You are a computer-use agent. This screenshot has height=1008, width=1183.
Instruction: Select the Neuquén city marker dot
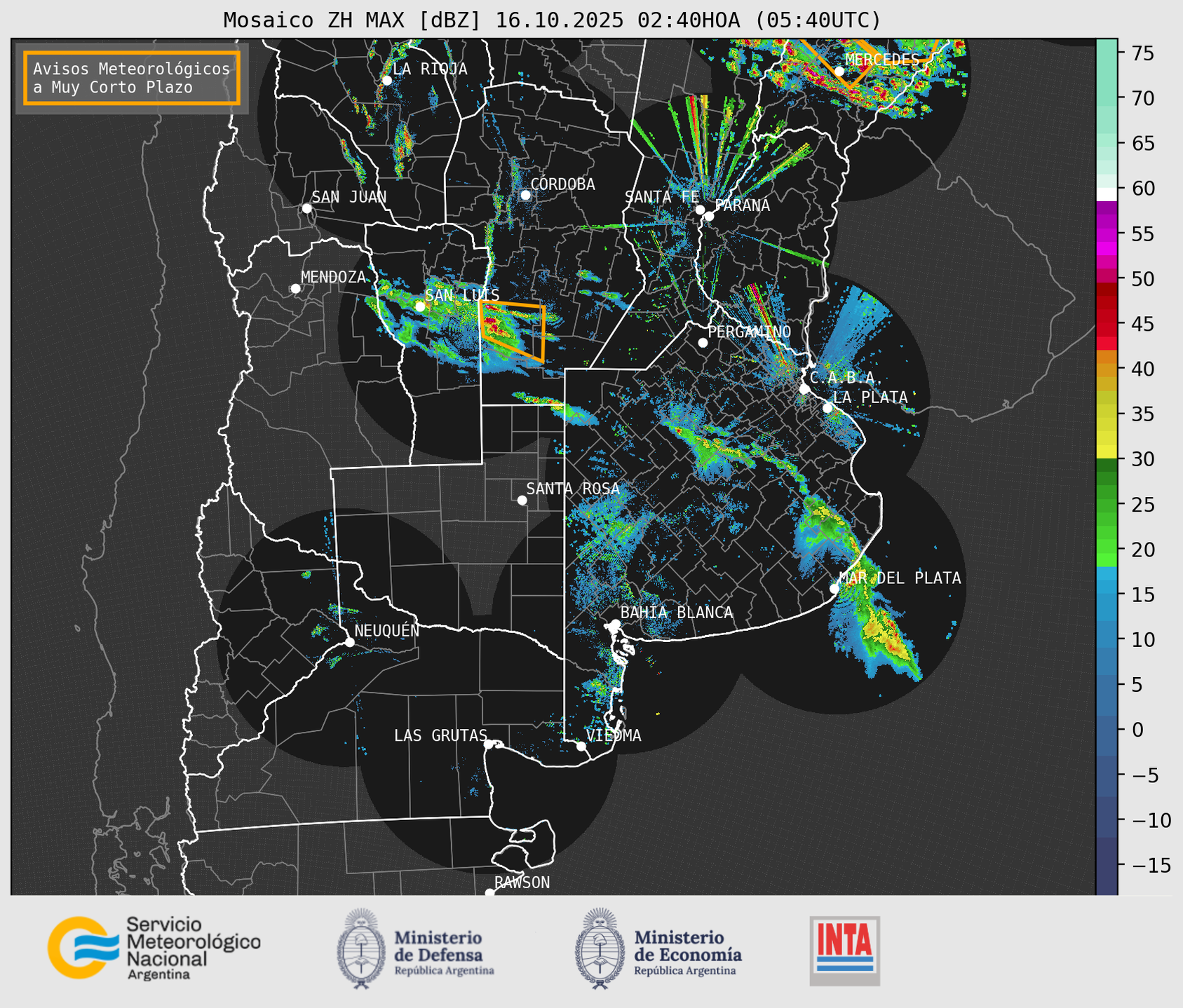(349, 642)
